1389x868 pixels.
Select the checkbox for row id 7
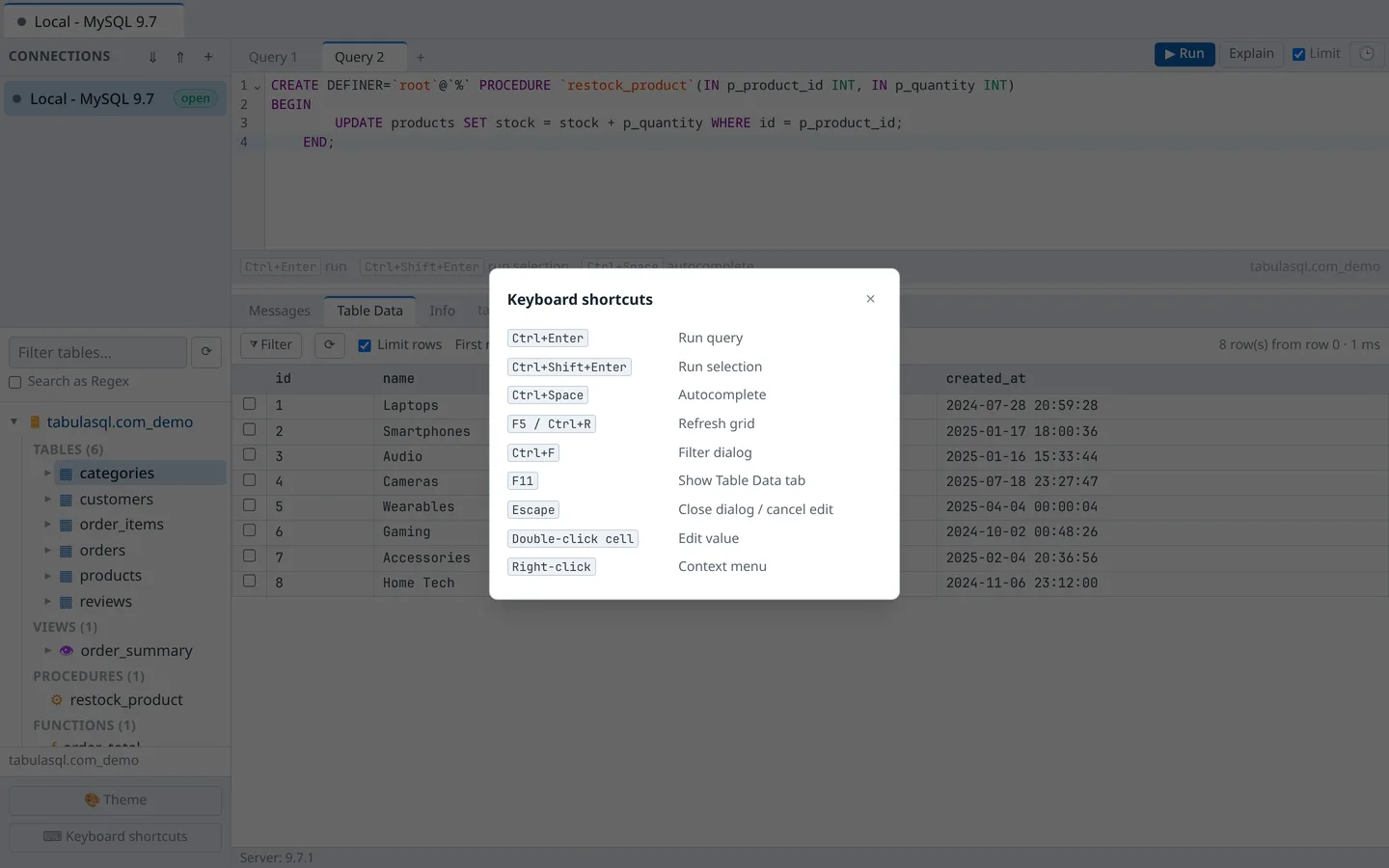[x=249, y=556]
